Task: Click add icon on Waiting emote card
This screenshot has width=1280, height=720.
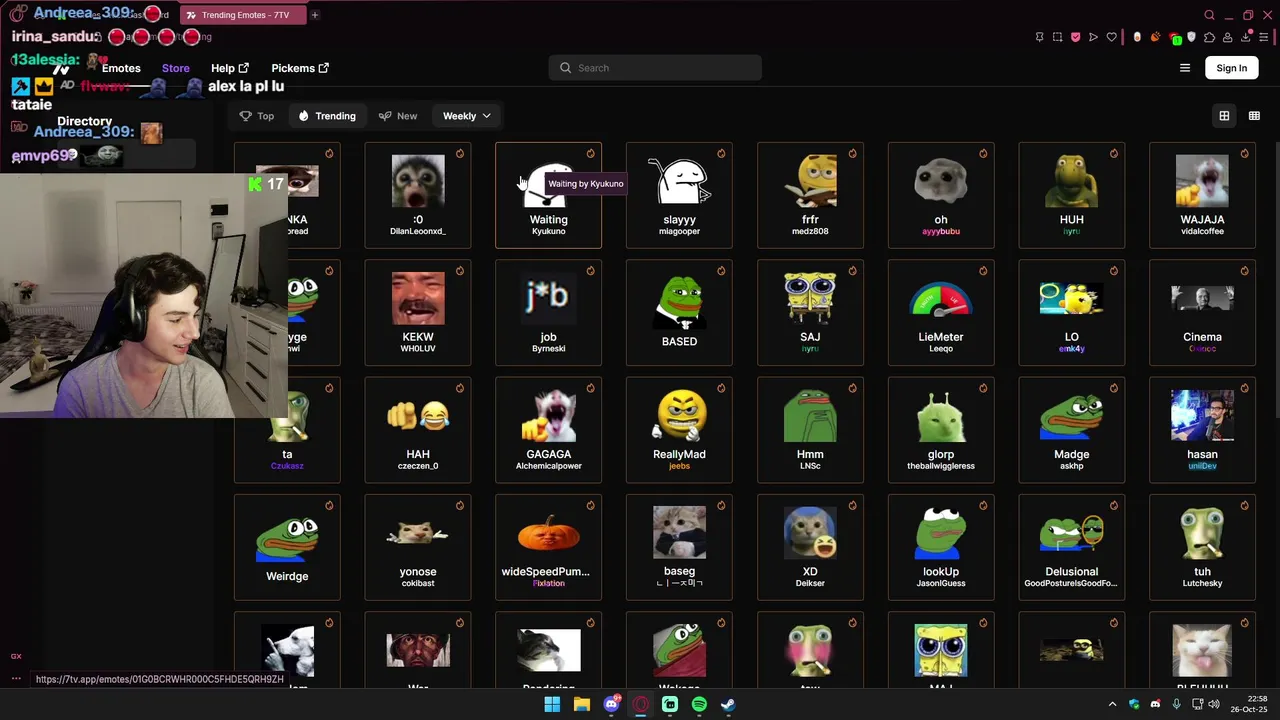Action: pos(590,153)
